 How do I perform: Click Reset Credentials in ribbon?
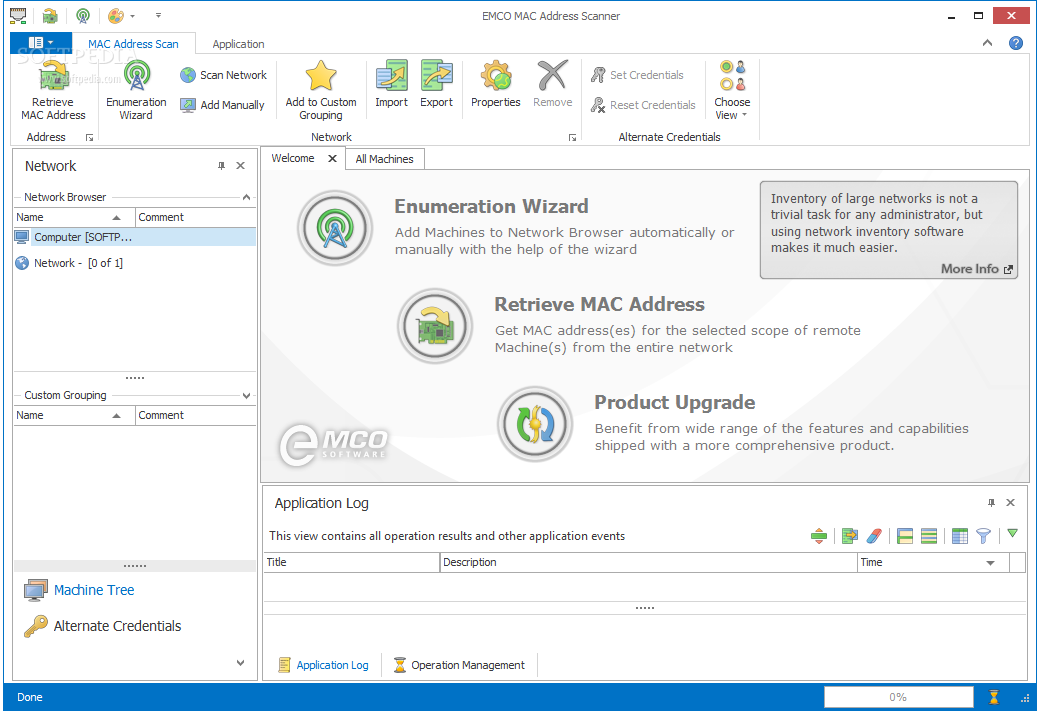coord(643,105)
